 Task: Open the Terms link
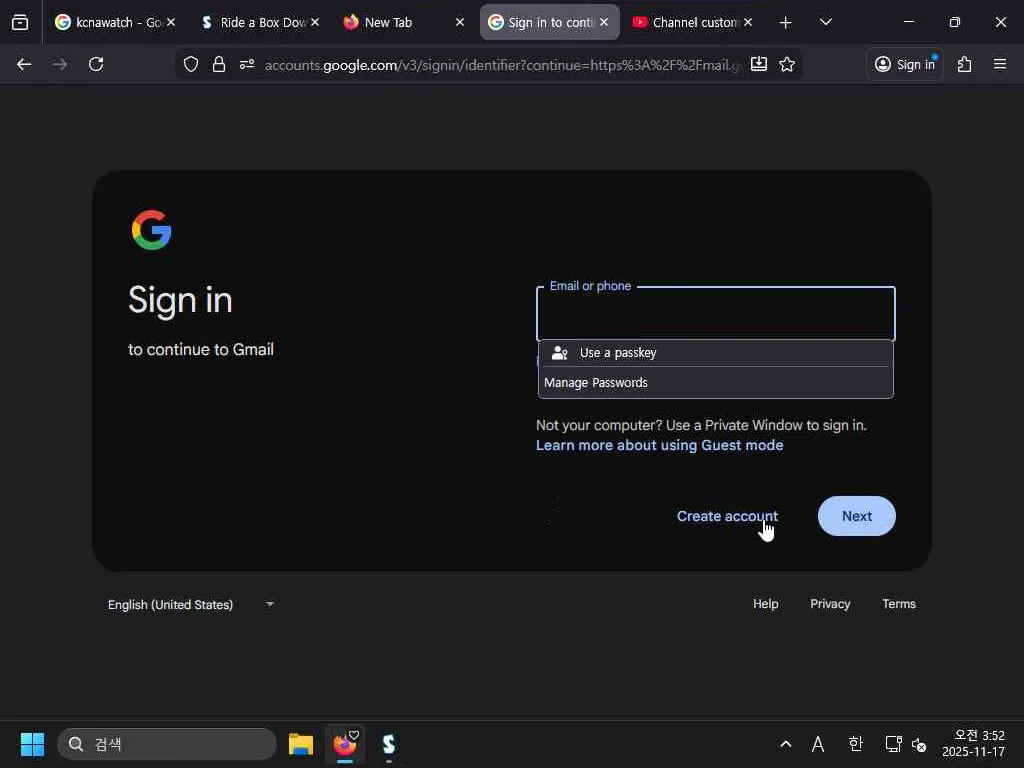point(899,604)
